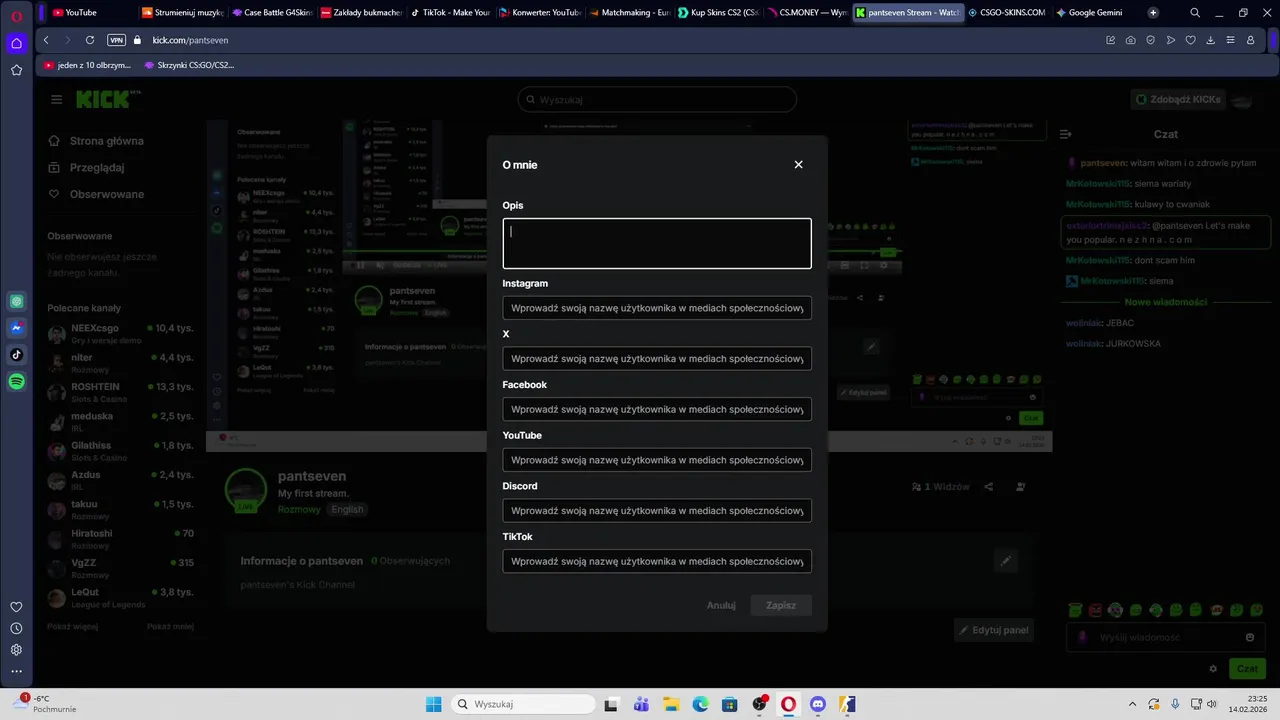The image size is (1280, 720).
Task: Click the Facebook username input field
Action: (657, 409)
